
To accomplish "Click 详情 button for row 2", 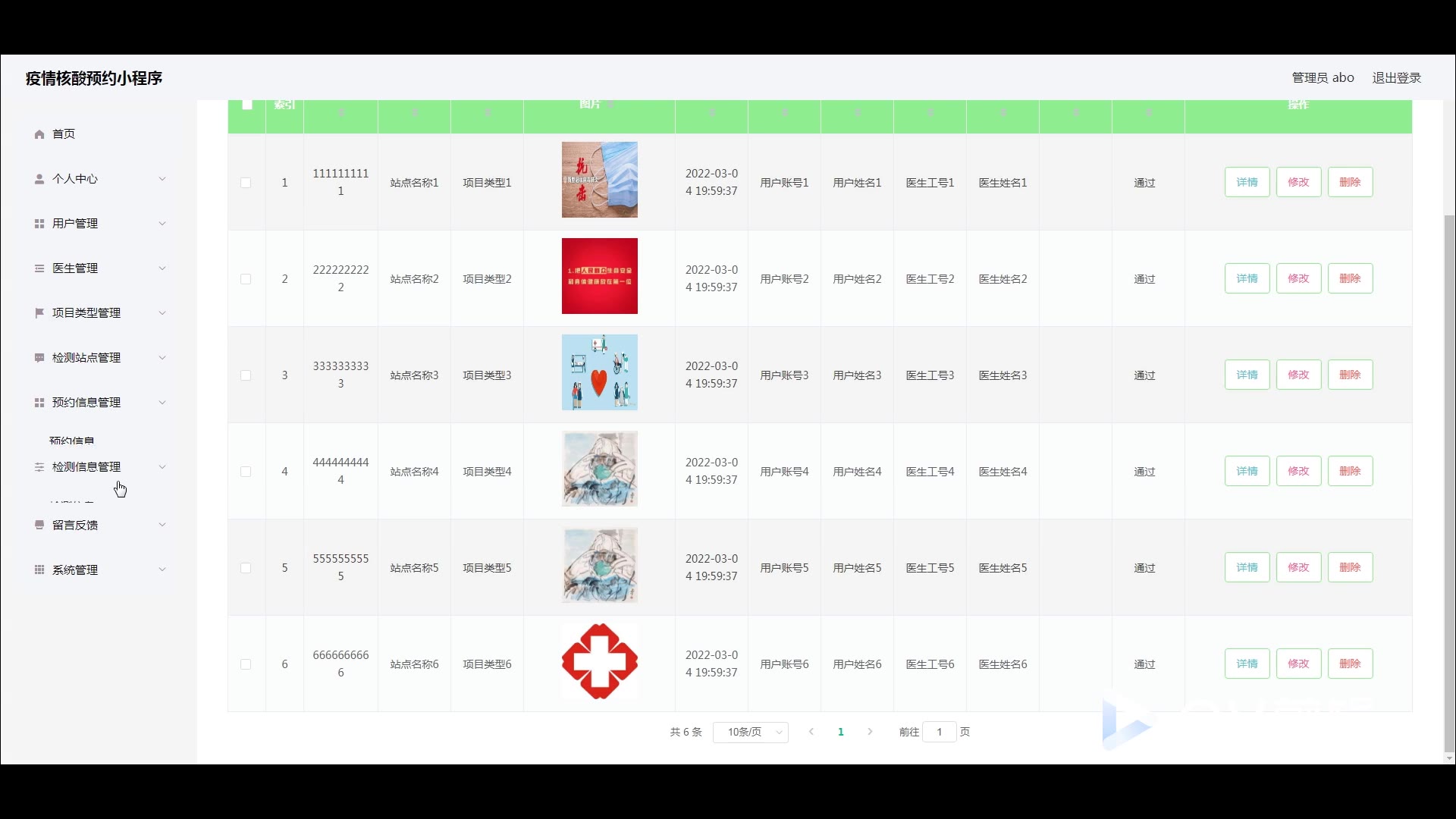I will (x=1247, y=278).
